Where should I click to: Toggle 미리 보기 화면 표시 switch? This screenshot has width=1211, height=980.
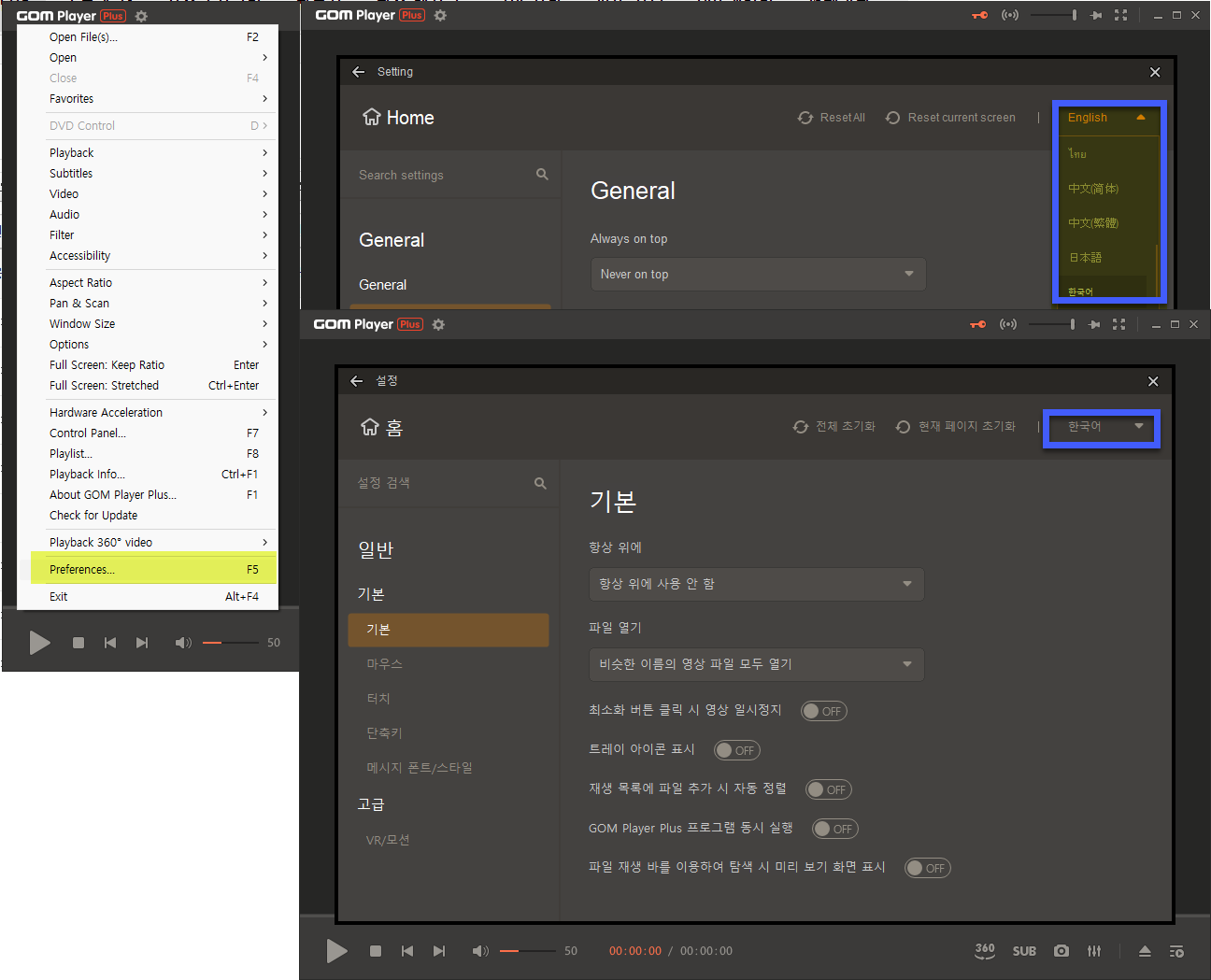tap(928, 868)
